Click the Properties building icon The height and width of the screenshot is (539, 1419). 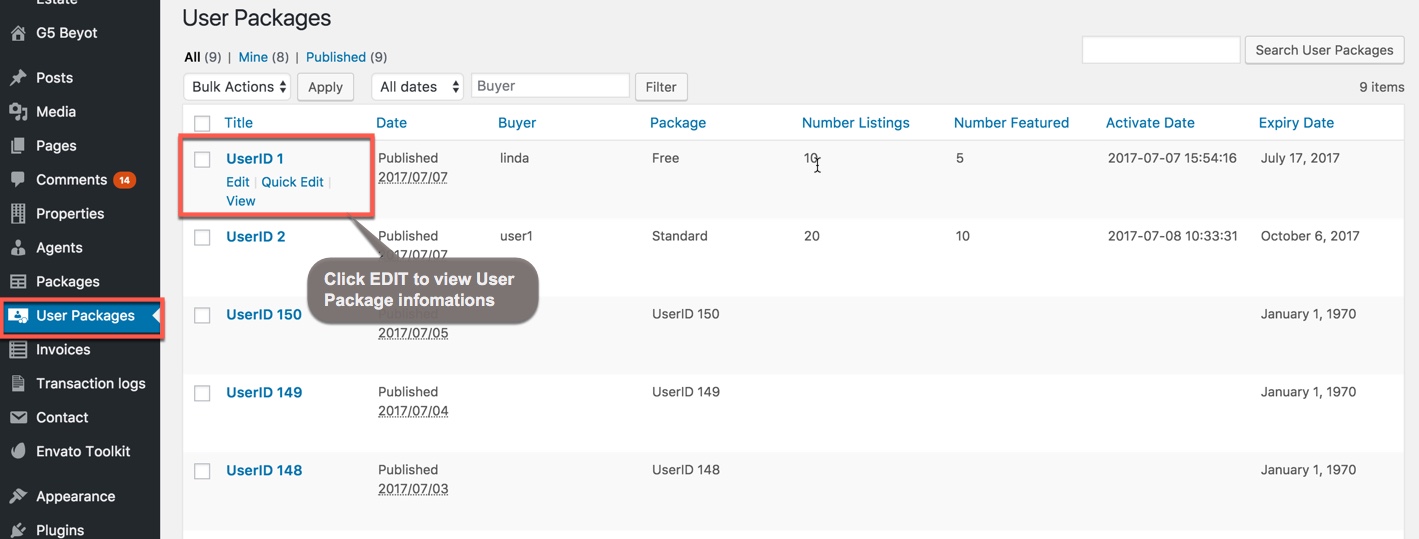point(17,214)
